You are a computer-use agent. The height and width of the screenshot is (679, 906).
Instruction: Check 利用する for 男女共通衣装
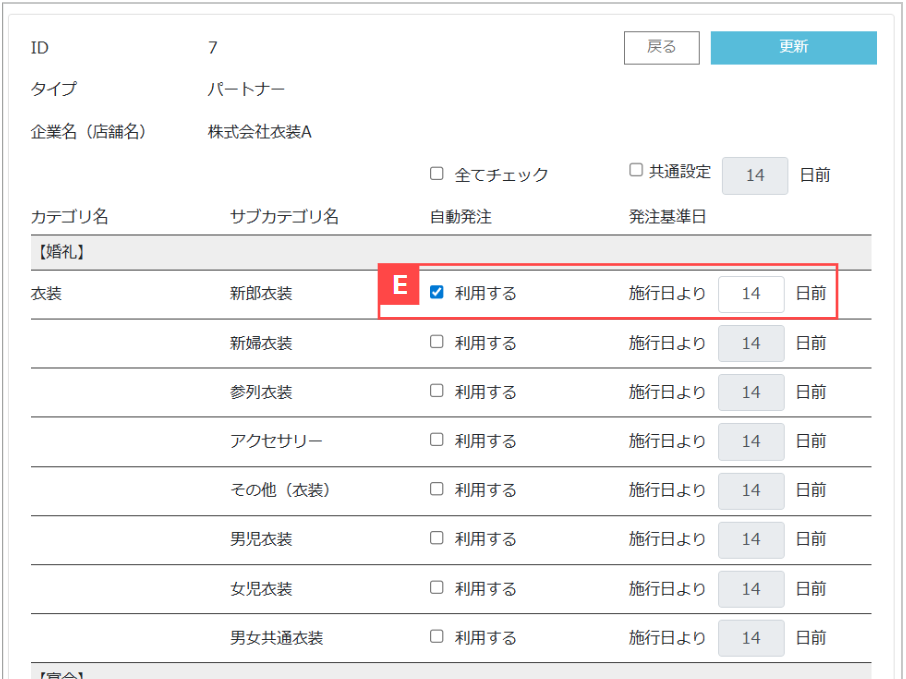coord(436,636)
